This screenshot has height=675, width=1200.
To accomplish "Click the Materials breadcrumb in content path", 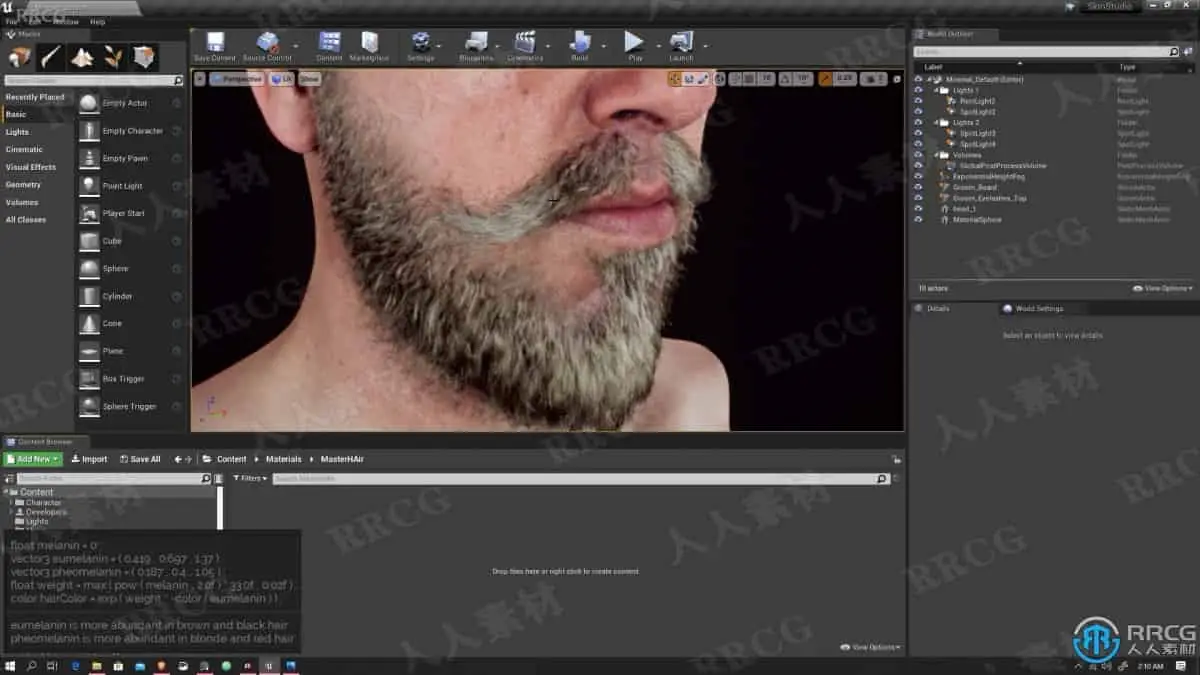I will (283, 459).
